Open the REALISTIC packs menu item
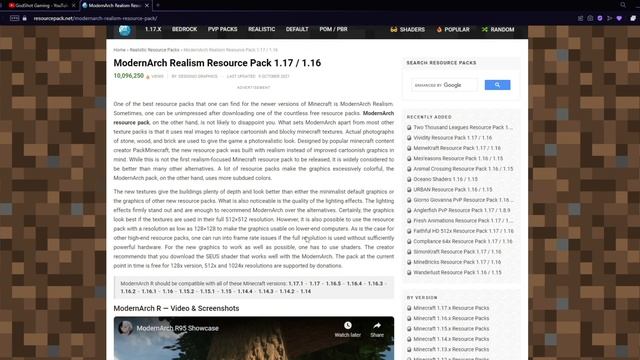This screenshot has width=640, height=360. [262, 29]
